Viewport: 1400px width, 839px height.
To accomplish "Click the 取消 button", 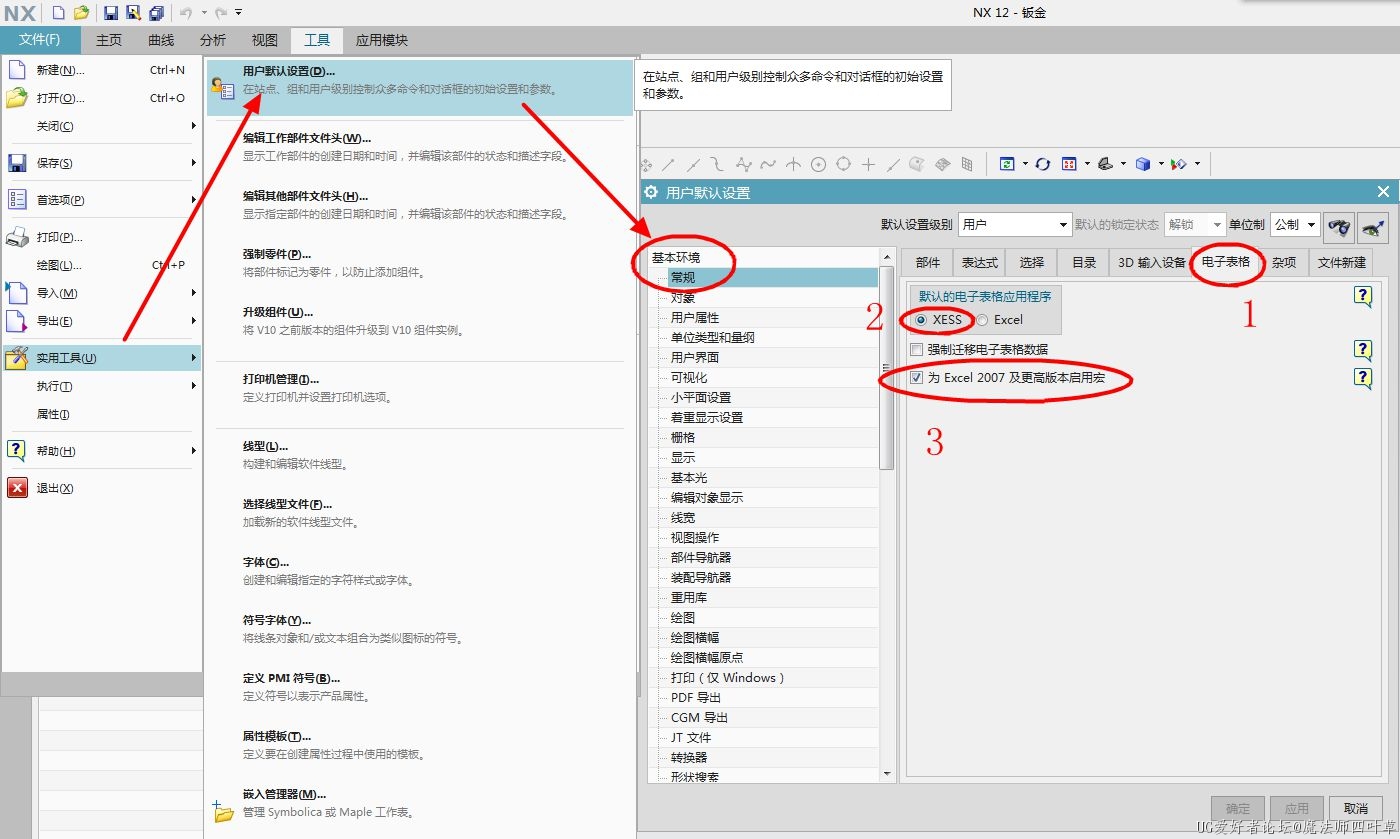I will [1356, 808].
